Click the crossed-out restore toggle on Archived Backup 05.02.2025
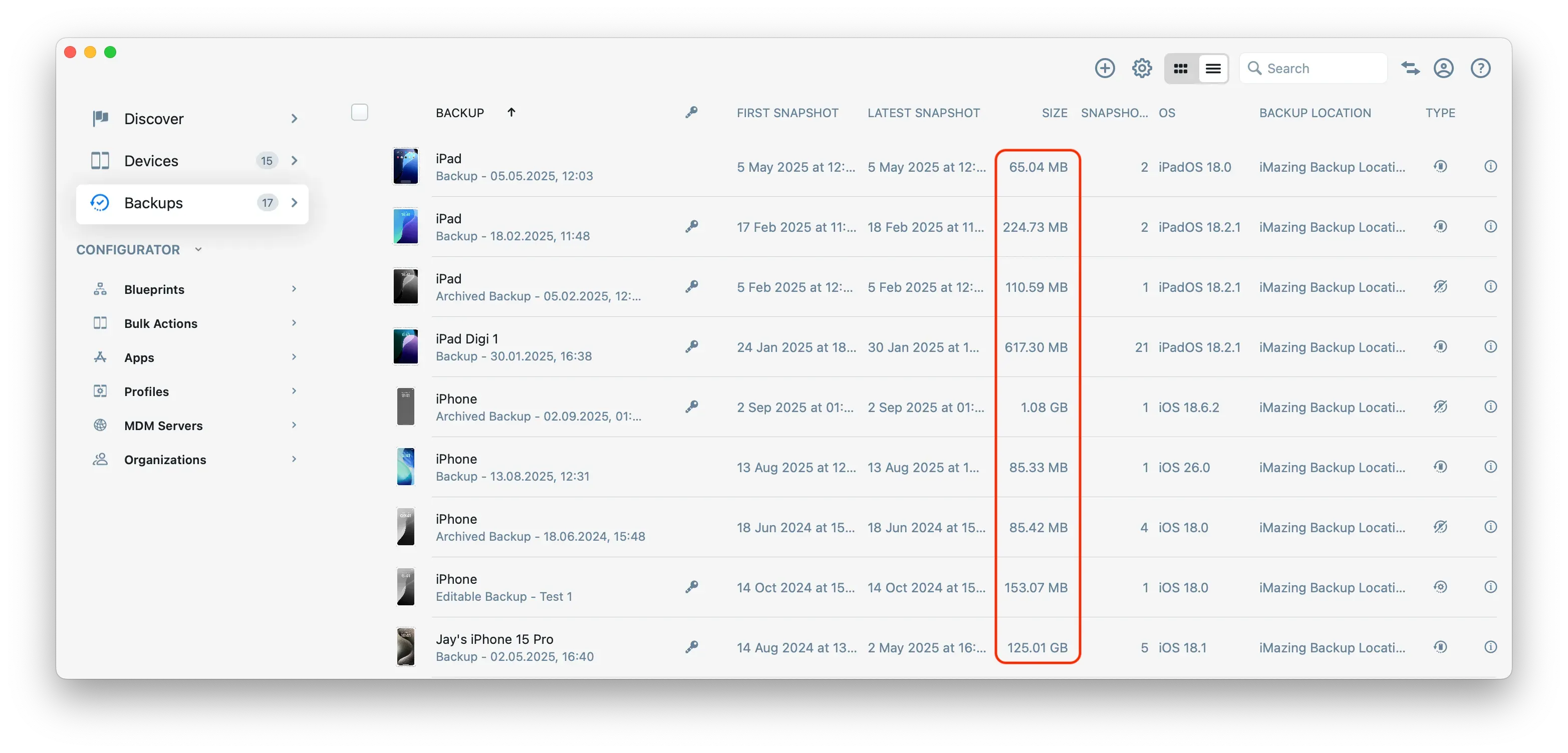Image resolution: width=1568 pixels, height=753 pixels. pos(1441,286)
